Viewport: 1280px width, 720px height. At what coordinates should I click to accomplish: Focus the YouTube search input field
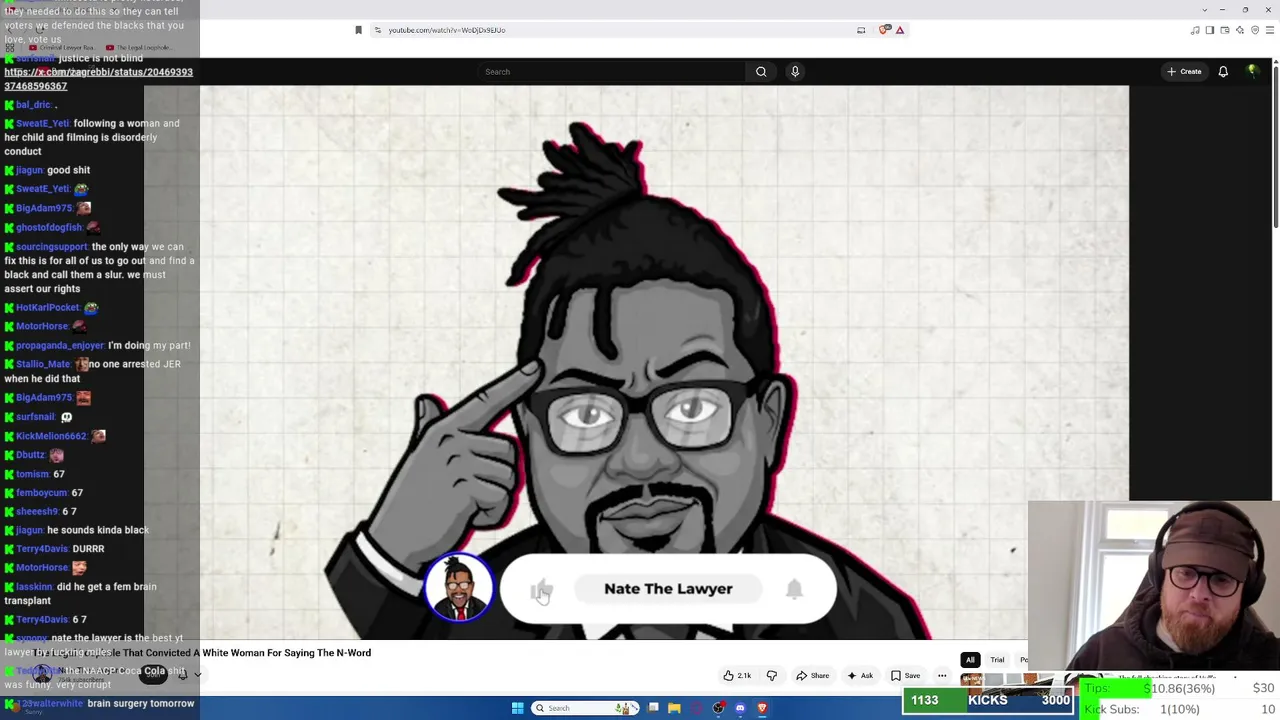coord(613,72)
